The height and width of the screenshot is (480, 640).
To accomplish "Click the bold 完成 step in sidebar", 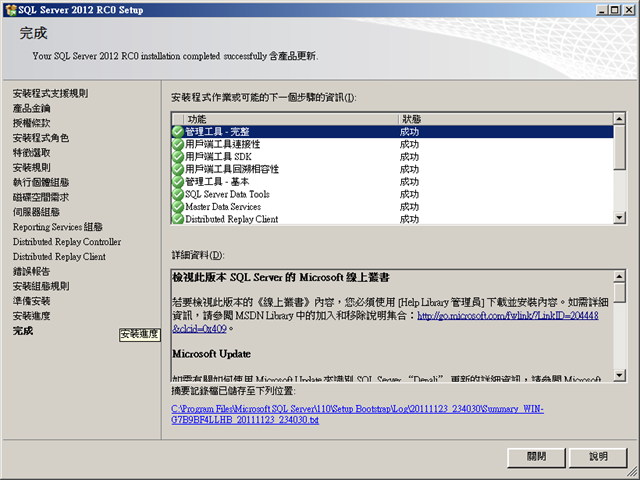I will (23, 331).
